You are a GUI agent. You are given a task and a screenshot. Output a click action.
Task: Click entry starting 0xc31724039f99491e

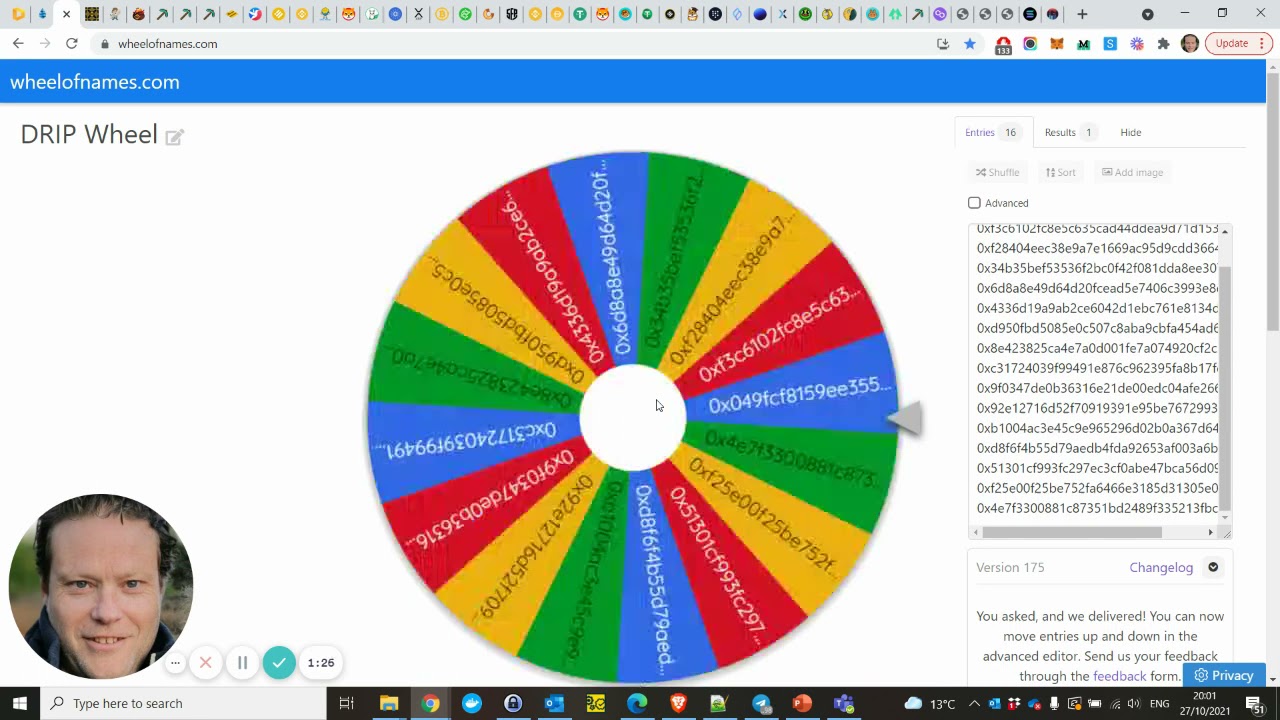(1097, 368)
